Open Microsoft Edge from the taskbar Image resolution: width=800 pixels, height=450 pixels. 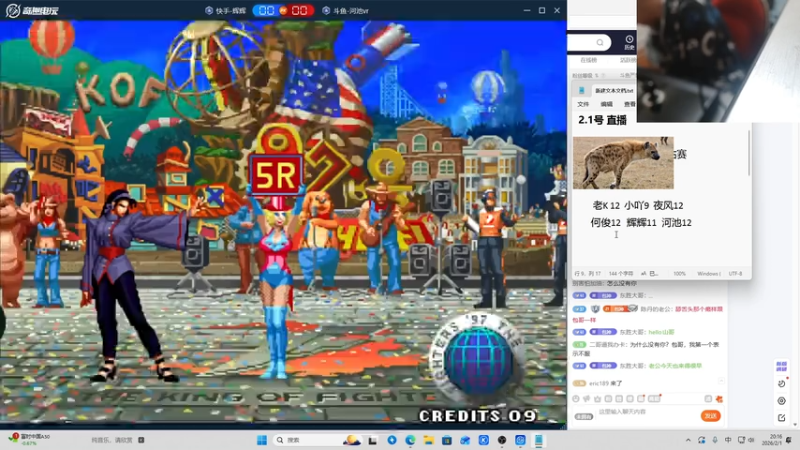(x=410, y=440)
